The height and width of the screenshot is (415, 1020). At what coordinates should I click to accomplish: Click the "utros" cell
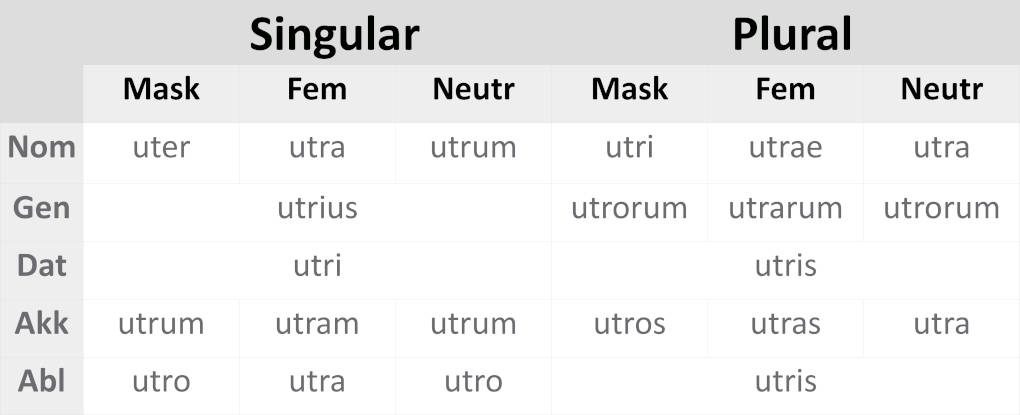(x=629, y=324)
